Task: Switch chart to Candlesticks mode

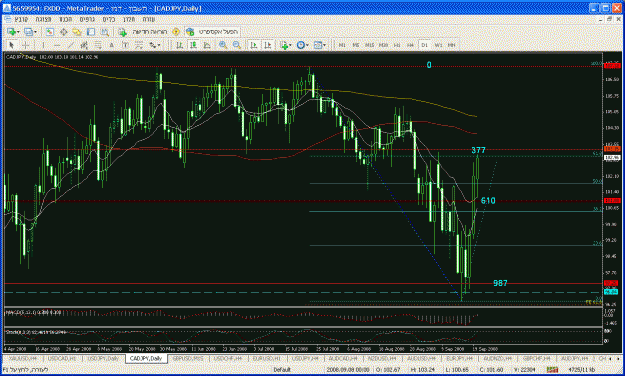Action: point(193,45)
